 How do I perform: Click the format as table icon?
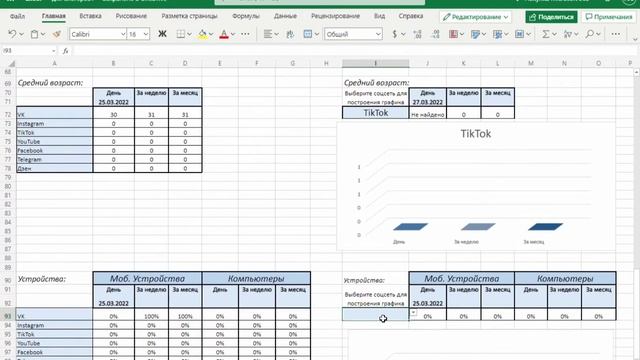point(475,34)
